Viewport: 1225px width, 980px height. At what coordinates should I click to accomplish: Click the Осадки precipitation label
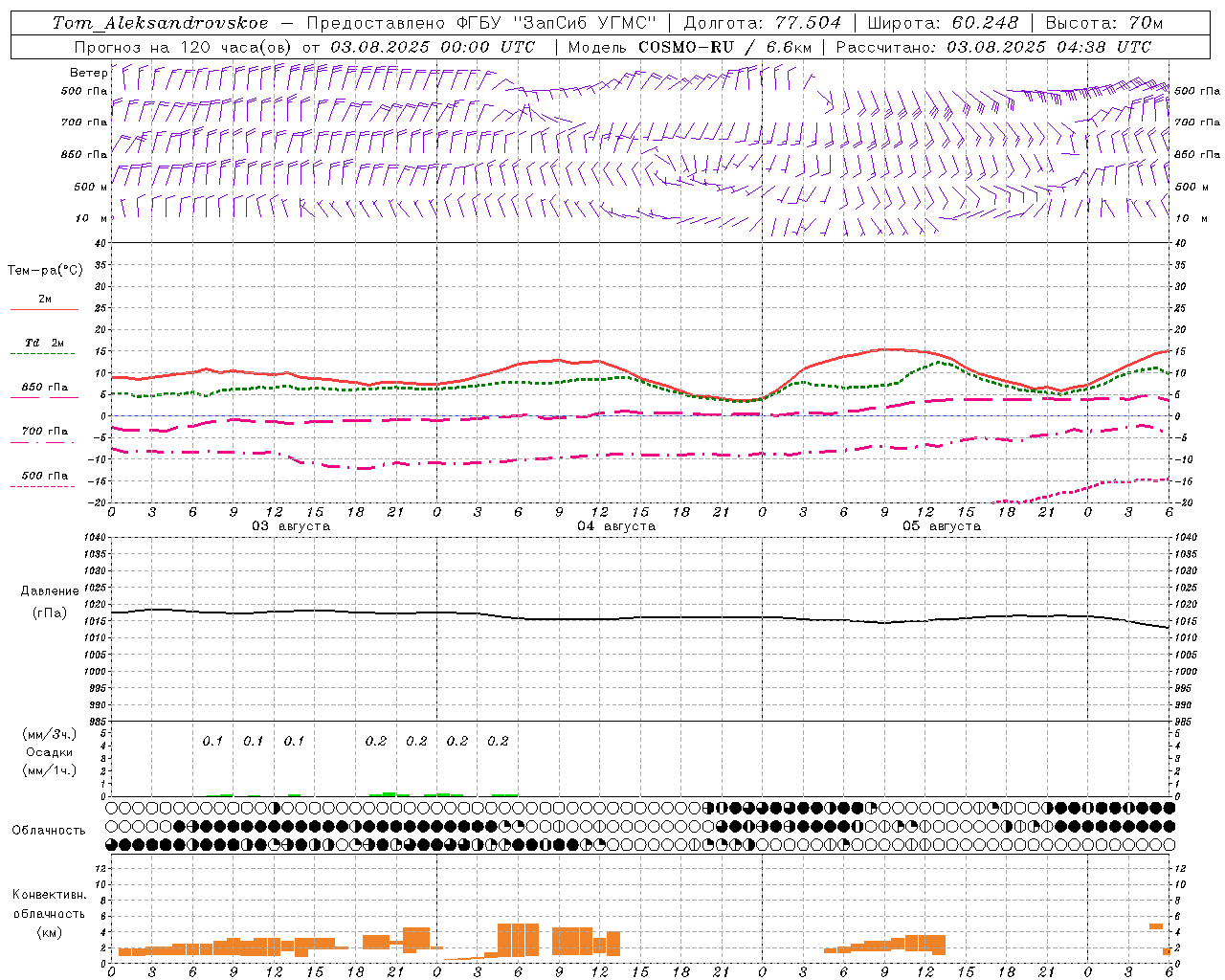tap(50, 752)
